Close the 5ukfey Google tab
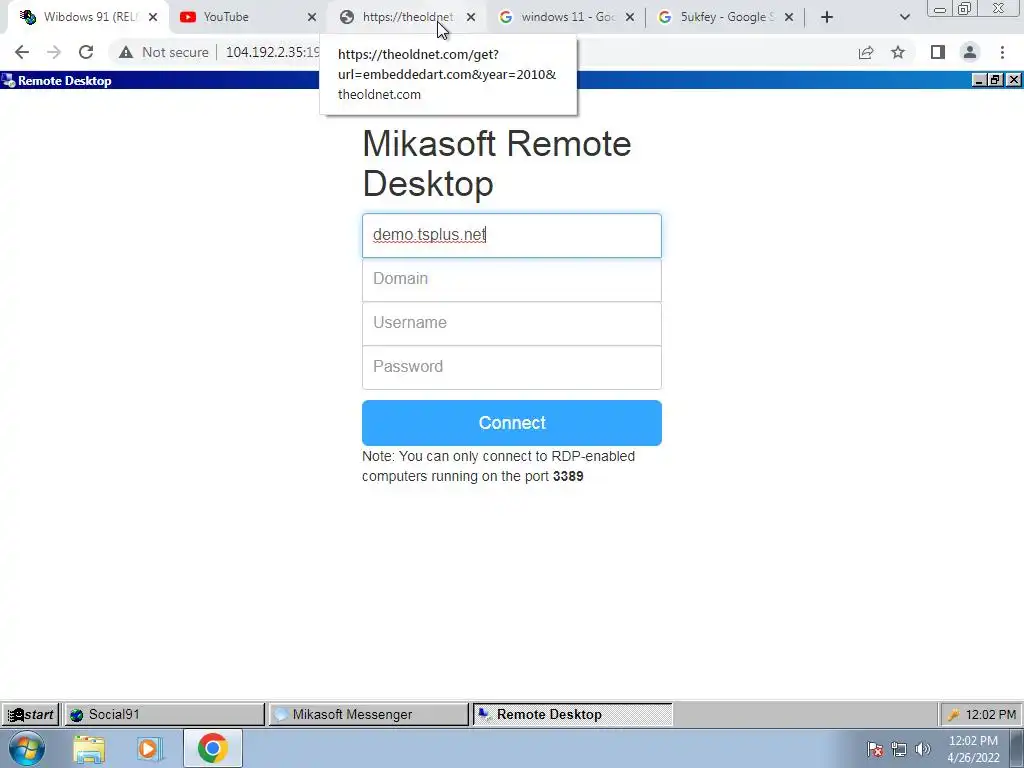Viewport: 1024px width, 768px height. (x=789, y=17)
